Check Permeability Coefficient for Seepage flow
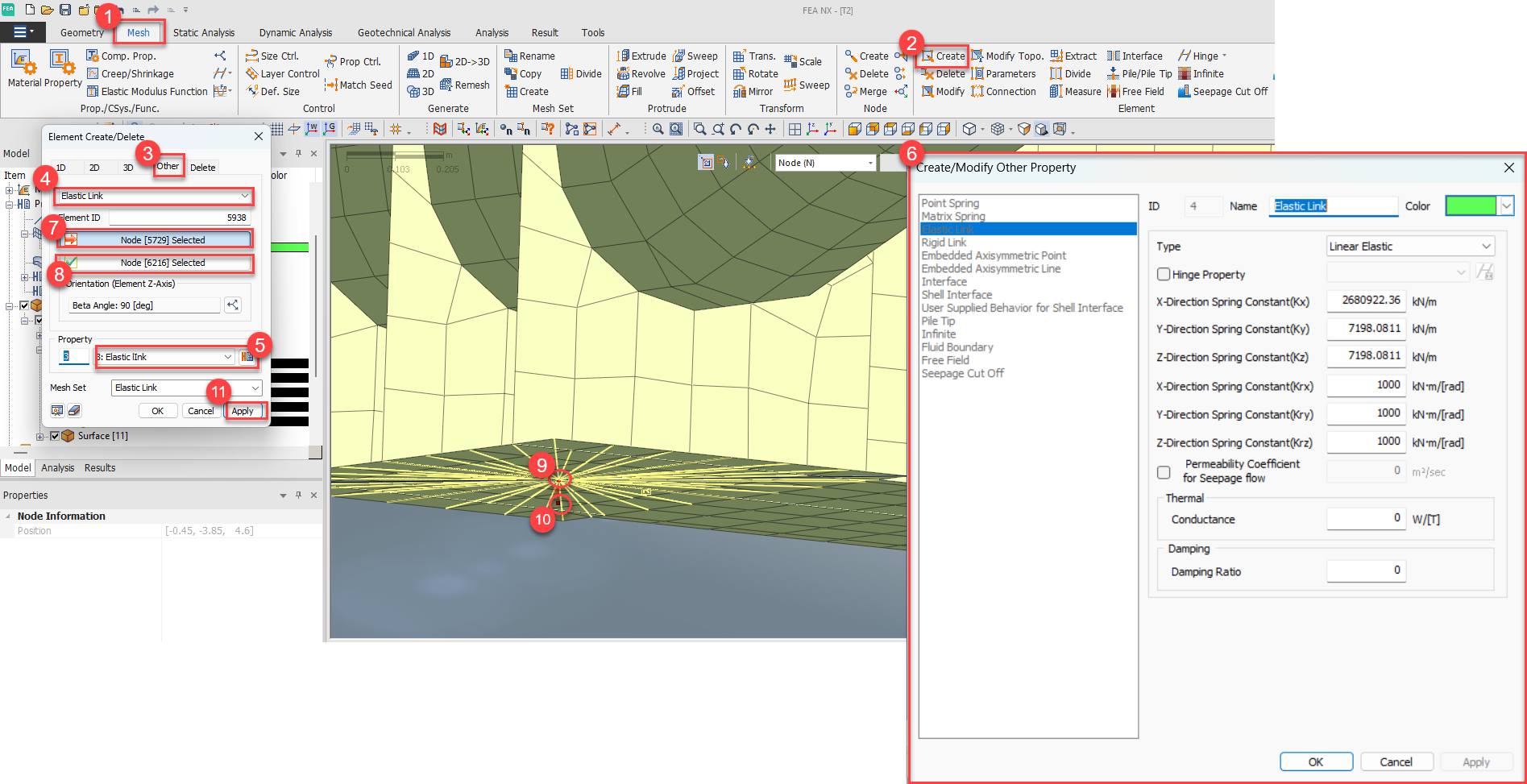The height and width of the screenshot is (784, 1527). (x=1164, y=472)
